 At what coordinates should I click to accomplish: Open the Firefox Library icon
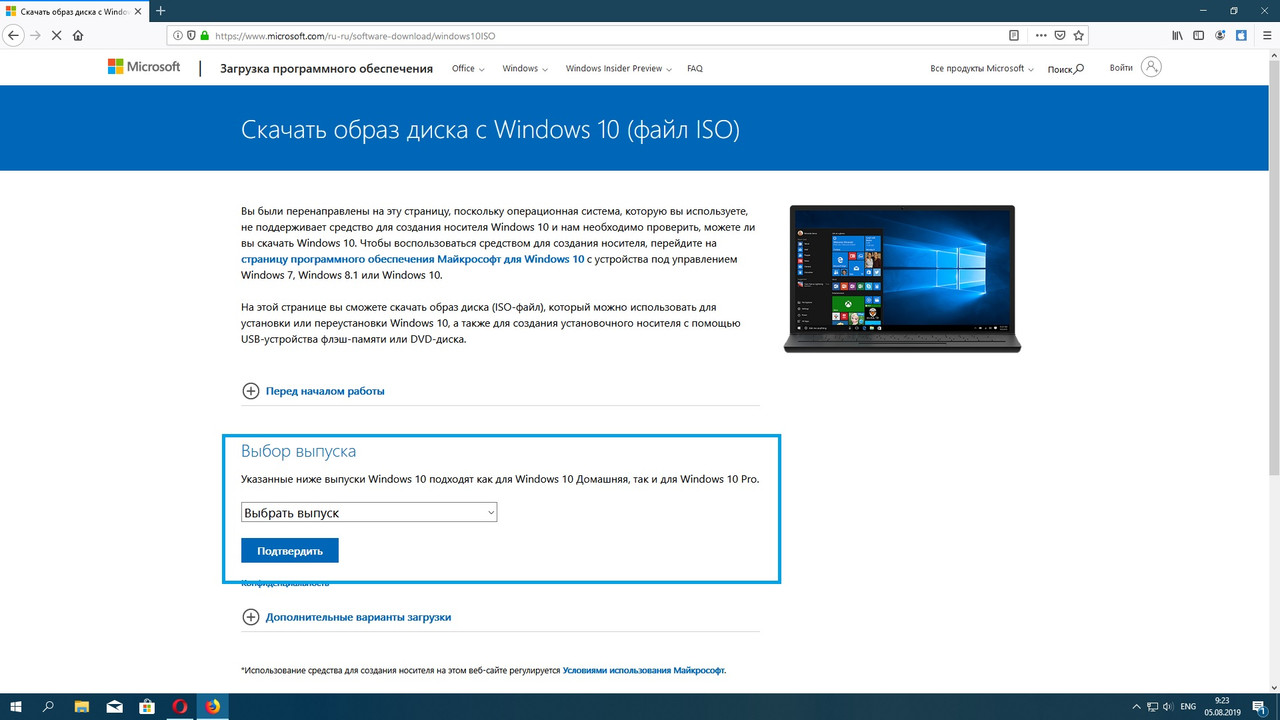[1178, 35]
